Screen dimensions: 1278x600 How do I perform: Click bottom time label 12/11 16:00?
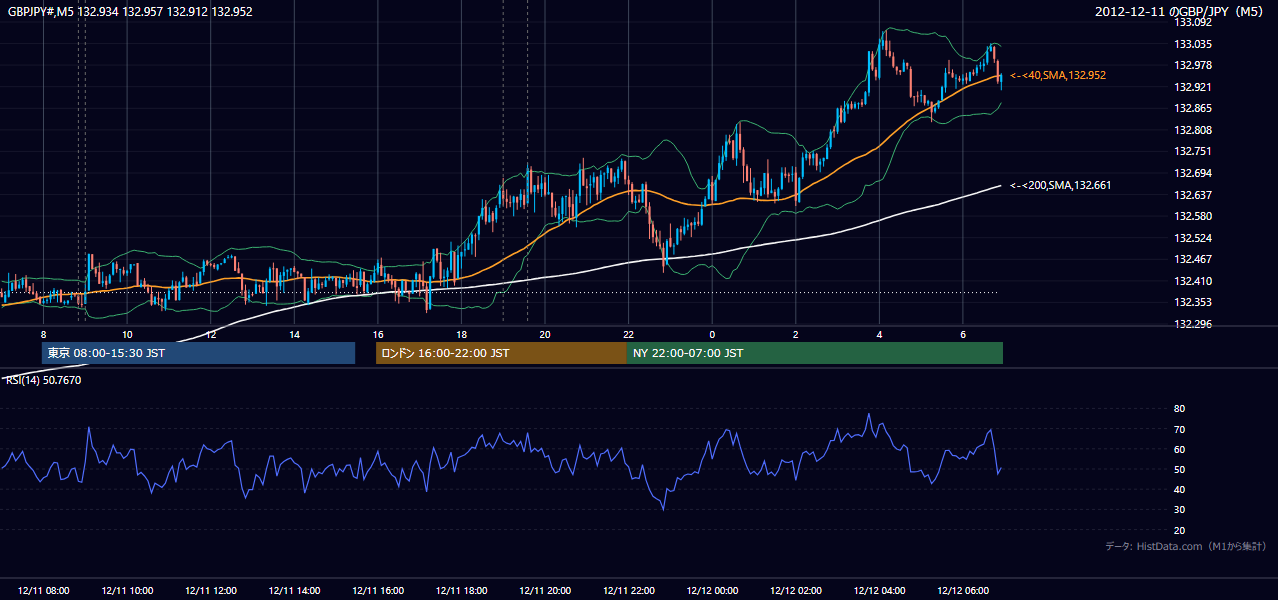click(x=378, y=591)
